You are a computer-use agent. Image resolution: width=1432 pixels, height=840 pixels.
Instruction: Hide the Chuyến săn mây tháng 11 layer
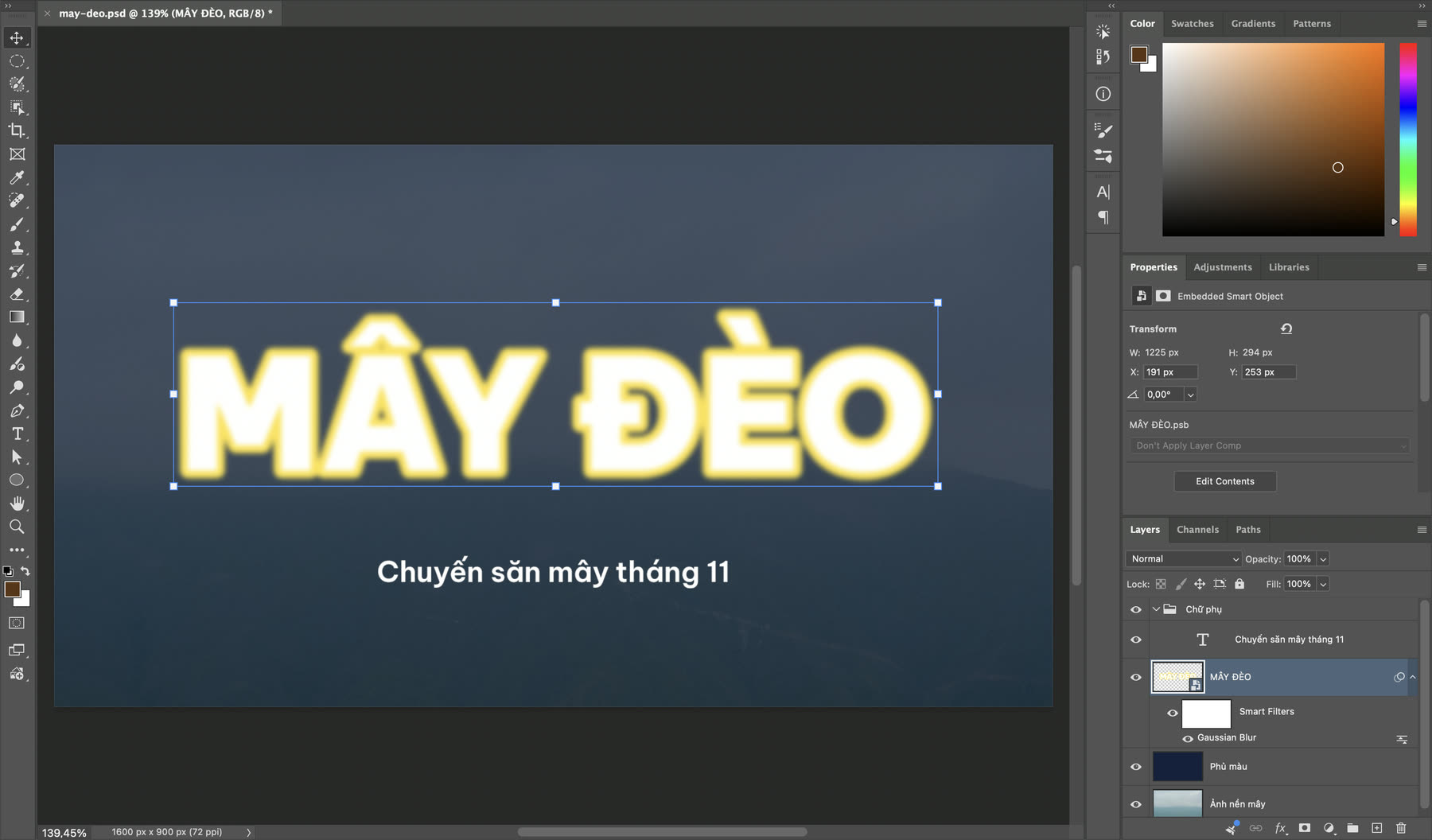1136,640
